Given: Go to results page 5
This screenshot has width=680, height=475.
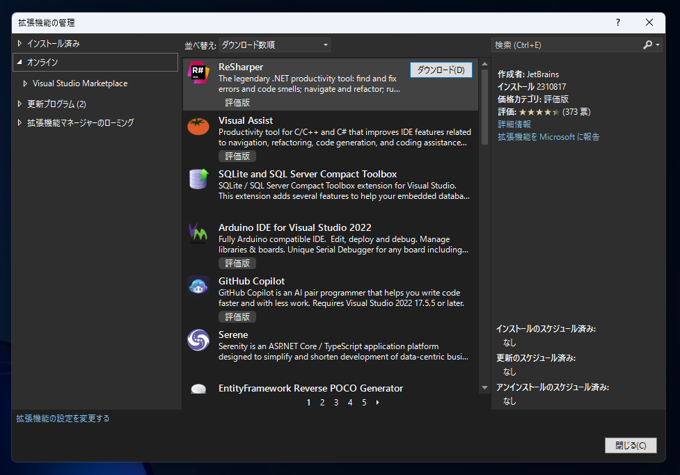Looking at the screenshot, I should pyautogui.click(x=364, y=403).
